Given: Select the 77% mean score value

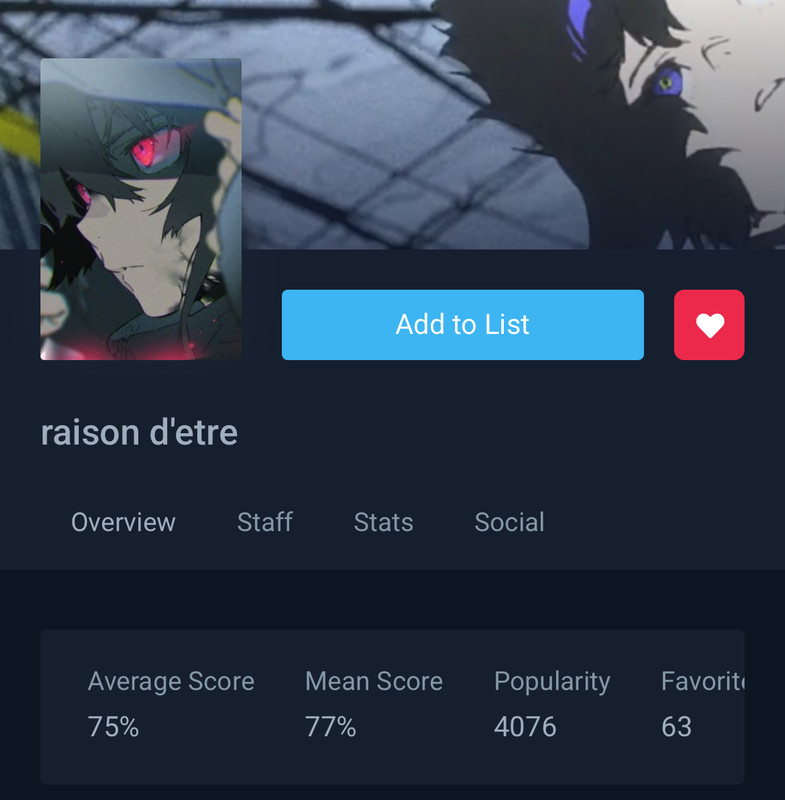Looking at the screenshot, I should pyautogui.click(x=331, y=726).
